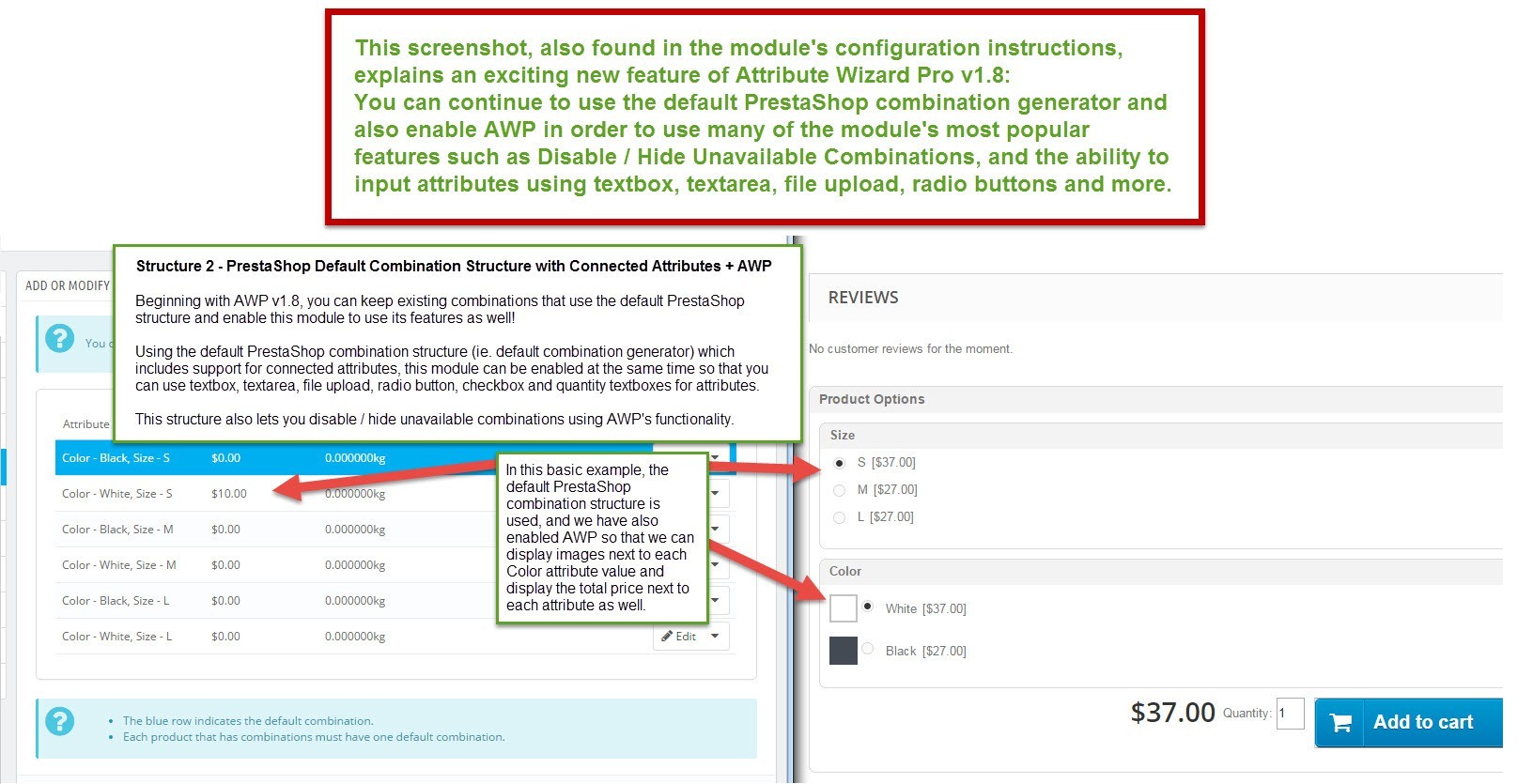1533x784 pixels.
Task: Click the Add to cart button
Action: click(1409, 722)
